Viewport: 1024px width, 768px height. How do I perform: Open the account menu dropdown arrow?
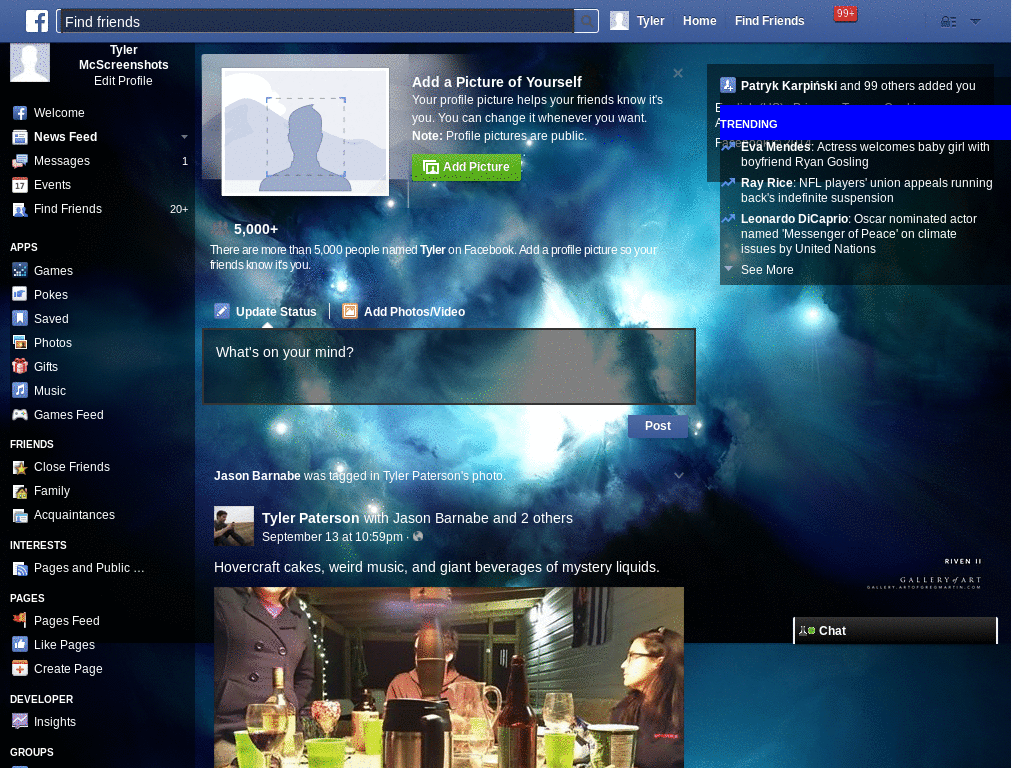[x=975, y=22]
